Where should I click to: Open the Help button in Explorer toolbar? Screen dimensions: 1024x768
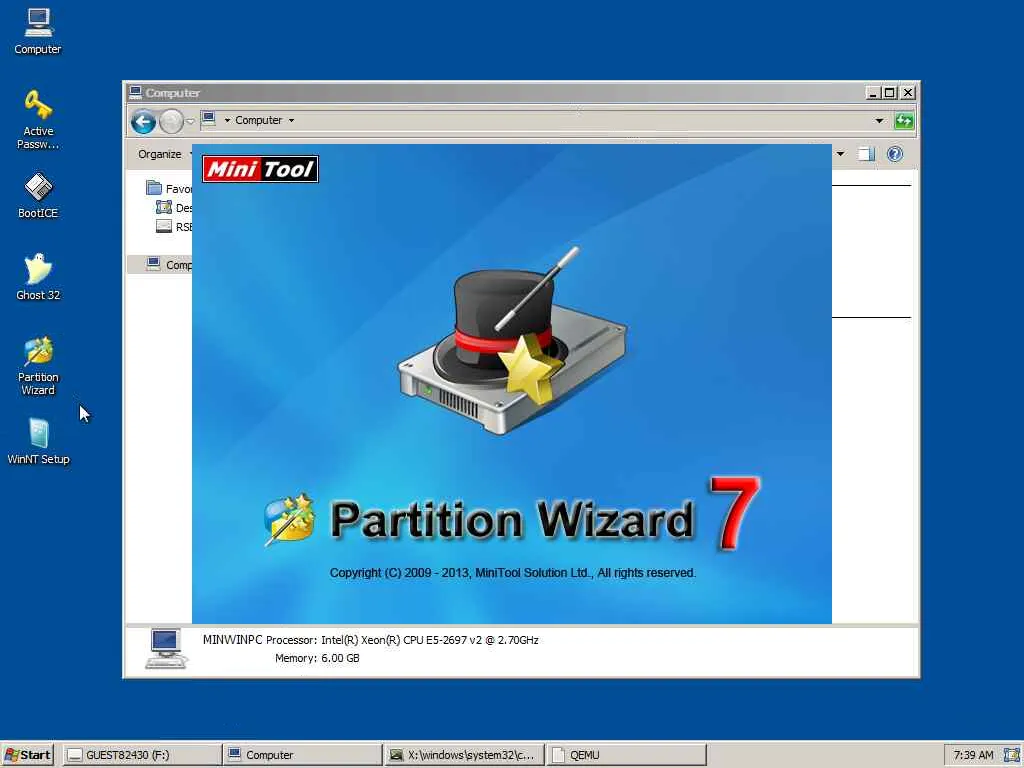coord(895,154)
